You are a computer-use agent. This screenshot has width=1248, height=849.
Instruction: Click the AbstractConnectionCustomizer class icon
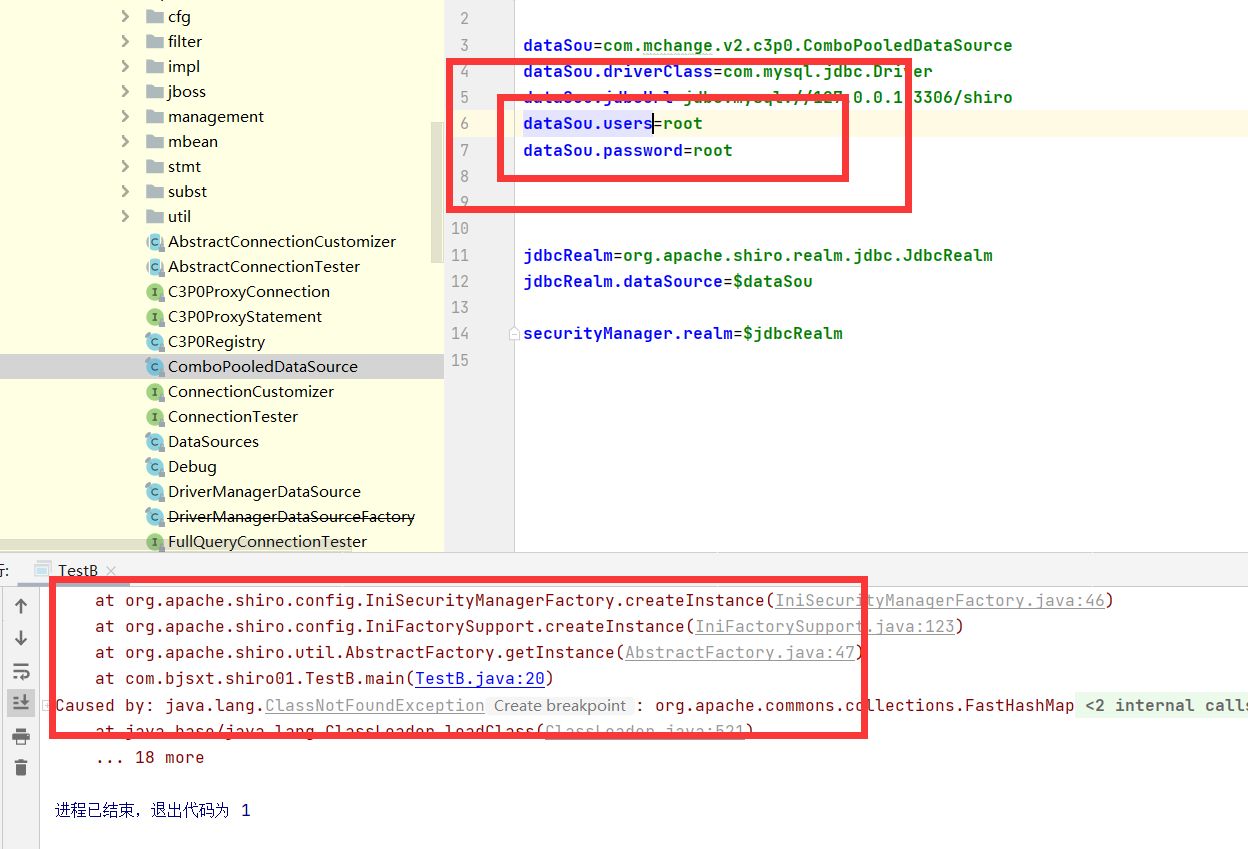click(154, 241)
